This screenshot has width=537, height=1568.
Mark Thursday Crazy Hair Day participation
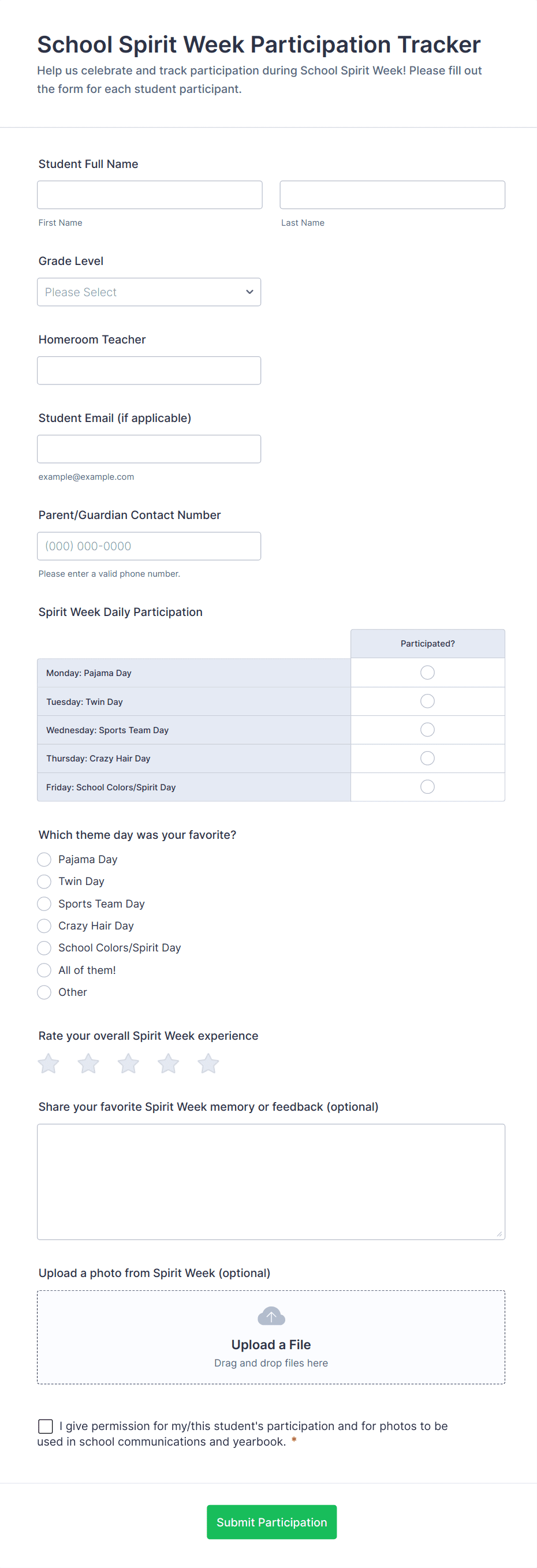click(427, 759)
